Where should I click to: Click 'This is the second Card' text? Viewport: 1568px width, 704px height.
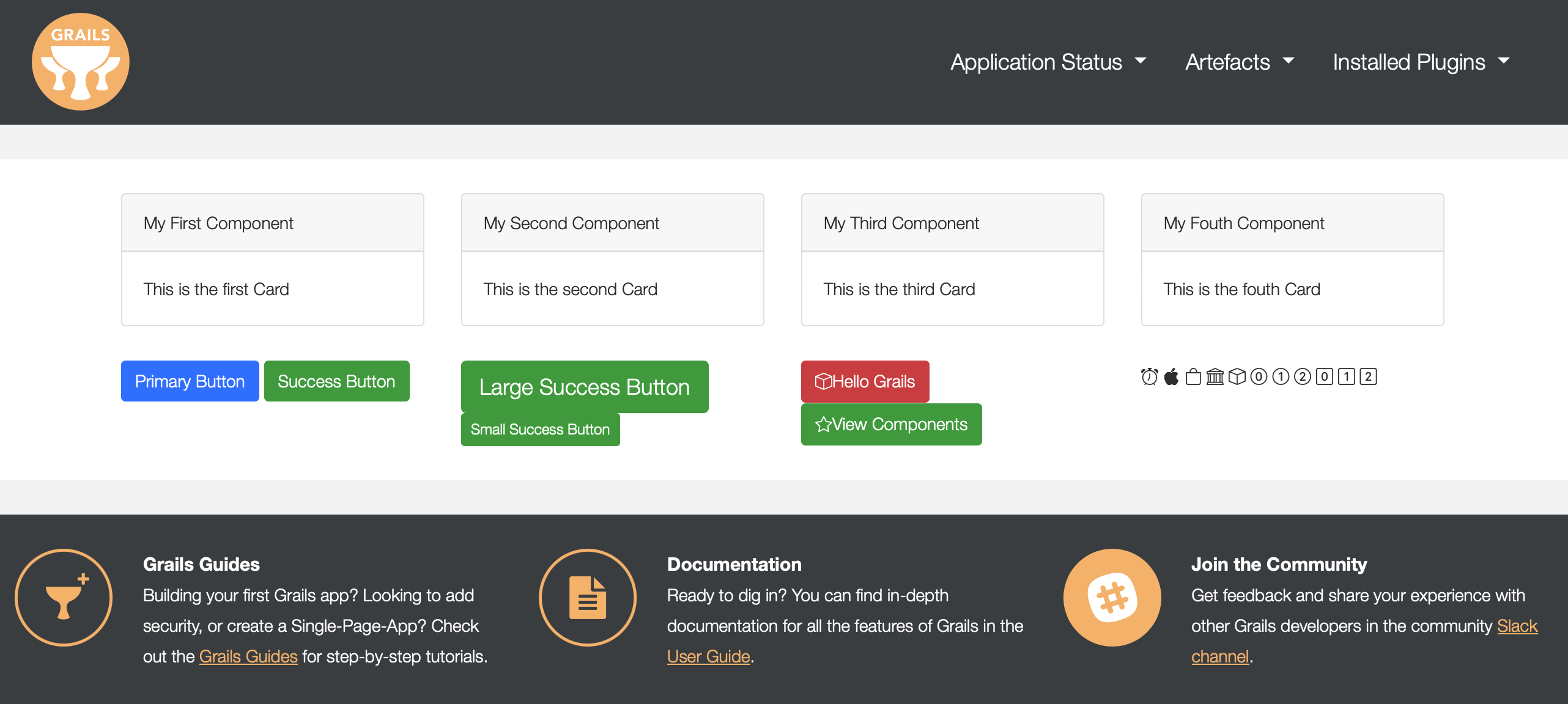pos(571,289)
